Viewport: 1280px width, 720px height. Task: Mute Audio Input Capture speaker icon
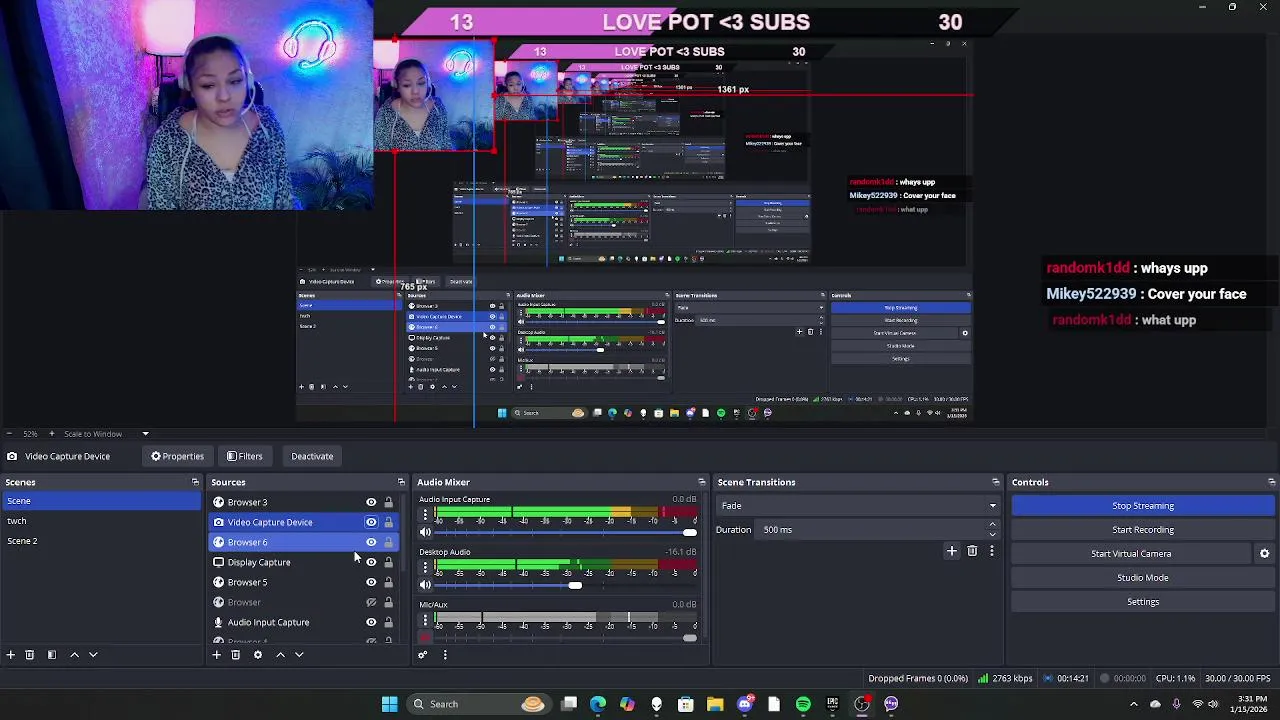coord(425,533)
